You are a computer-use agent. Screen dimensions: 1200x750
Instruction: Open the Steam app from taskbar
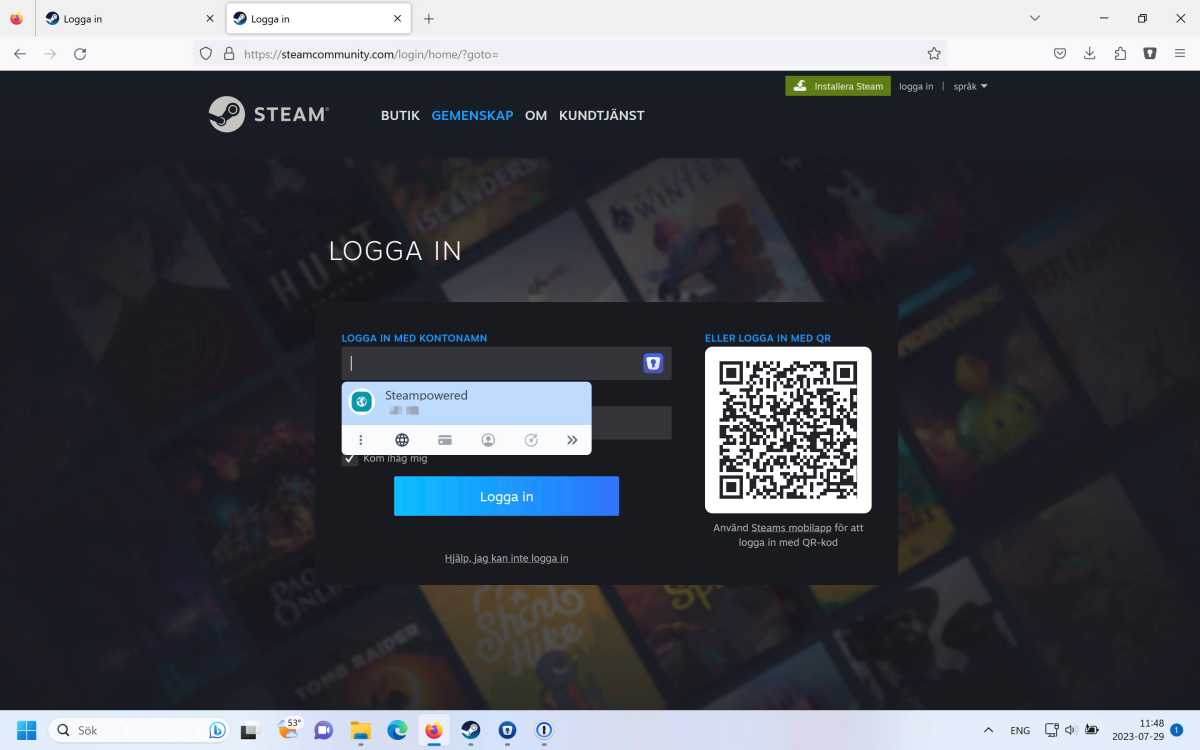pyautogui.click(x=470, y=730)
